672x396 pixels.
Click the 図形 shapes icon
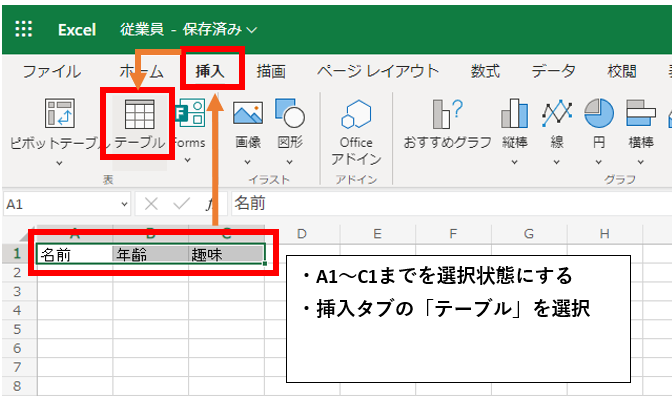click(290, 113)
